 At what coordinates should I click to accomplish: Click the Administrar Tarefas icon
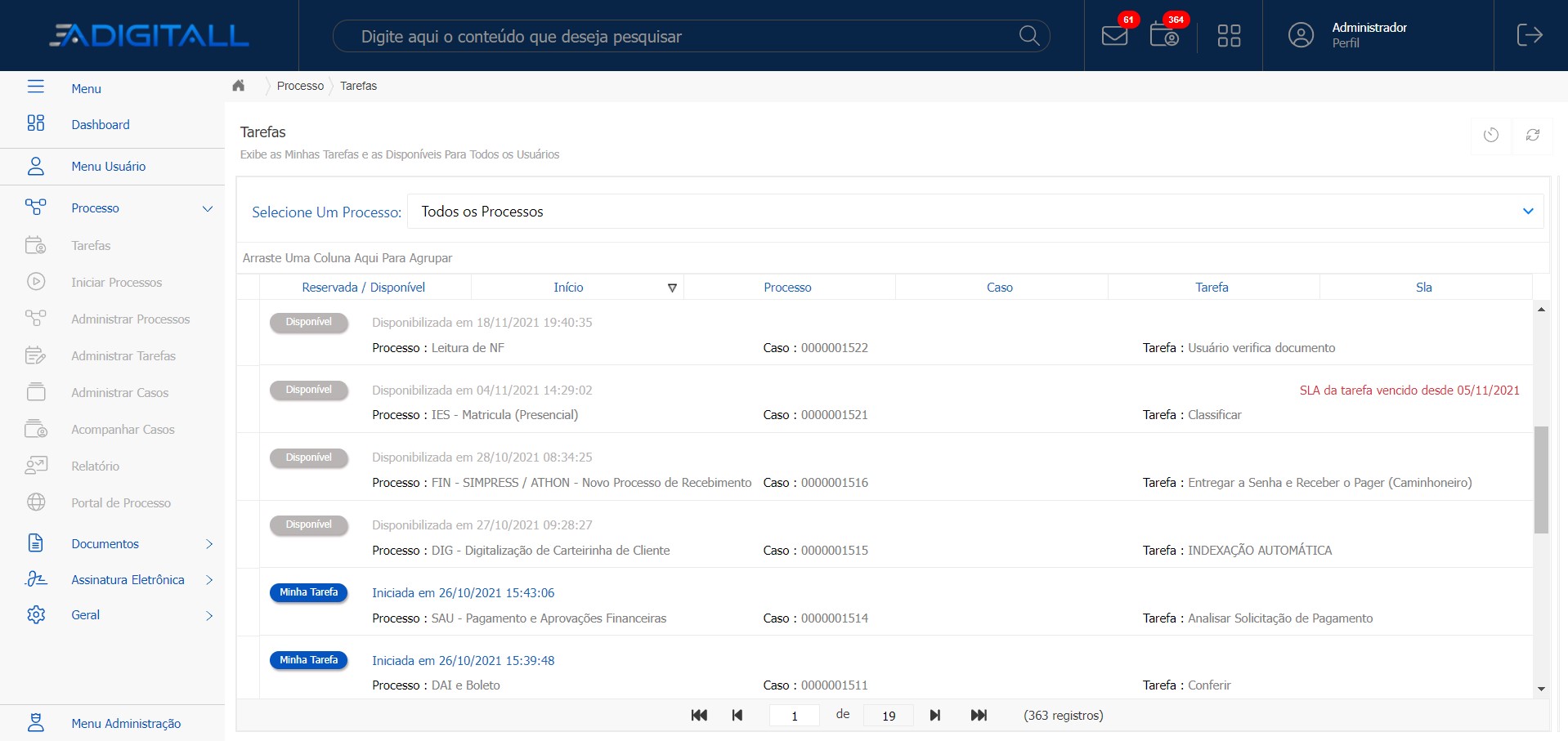tap(36, 355)
